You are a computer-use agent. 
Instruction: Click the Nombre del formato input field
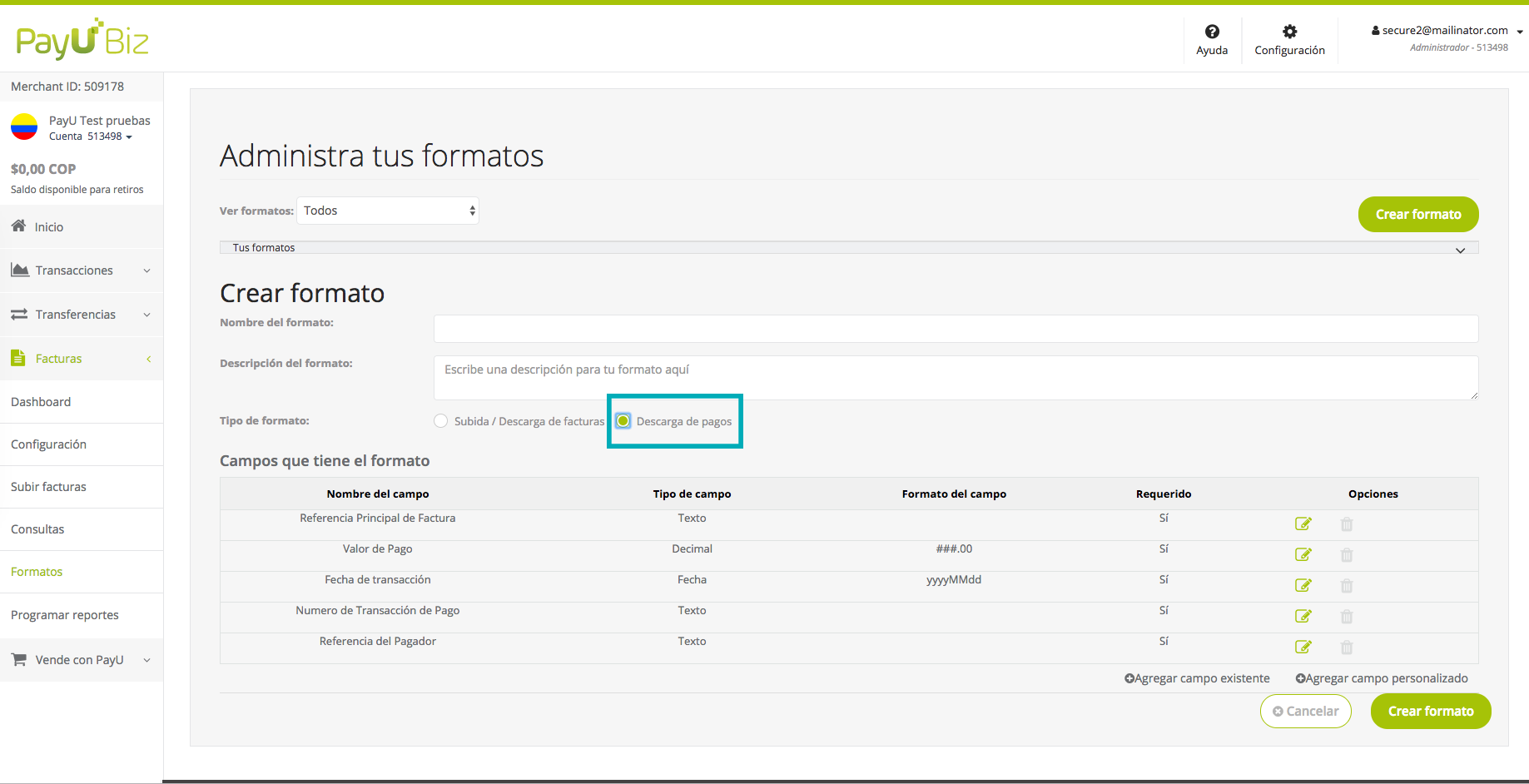click(955, 329)
